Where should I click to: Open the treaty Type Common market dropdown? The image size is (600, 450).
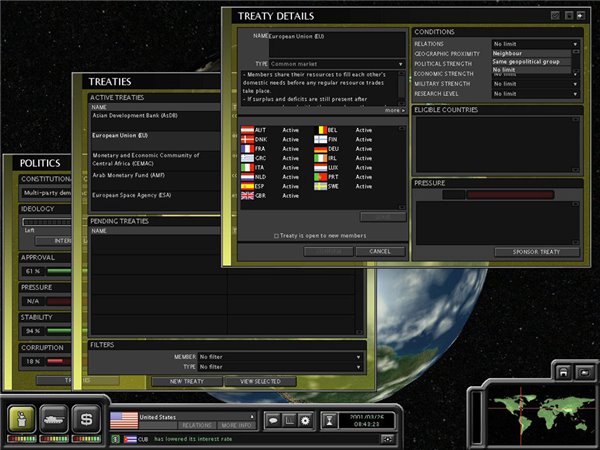click(x=337, y=64)
